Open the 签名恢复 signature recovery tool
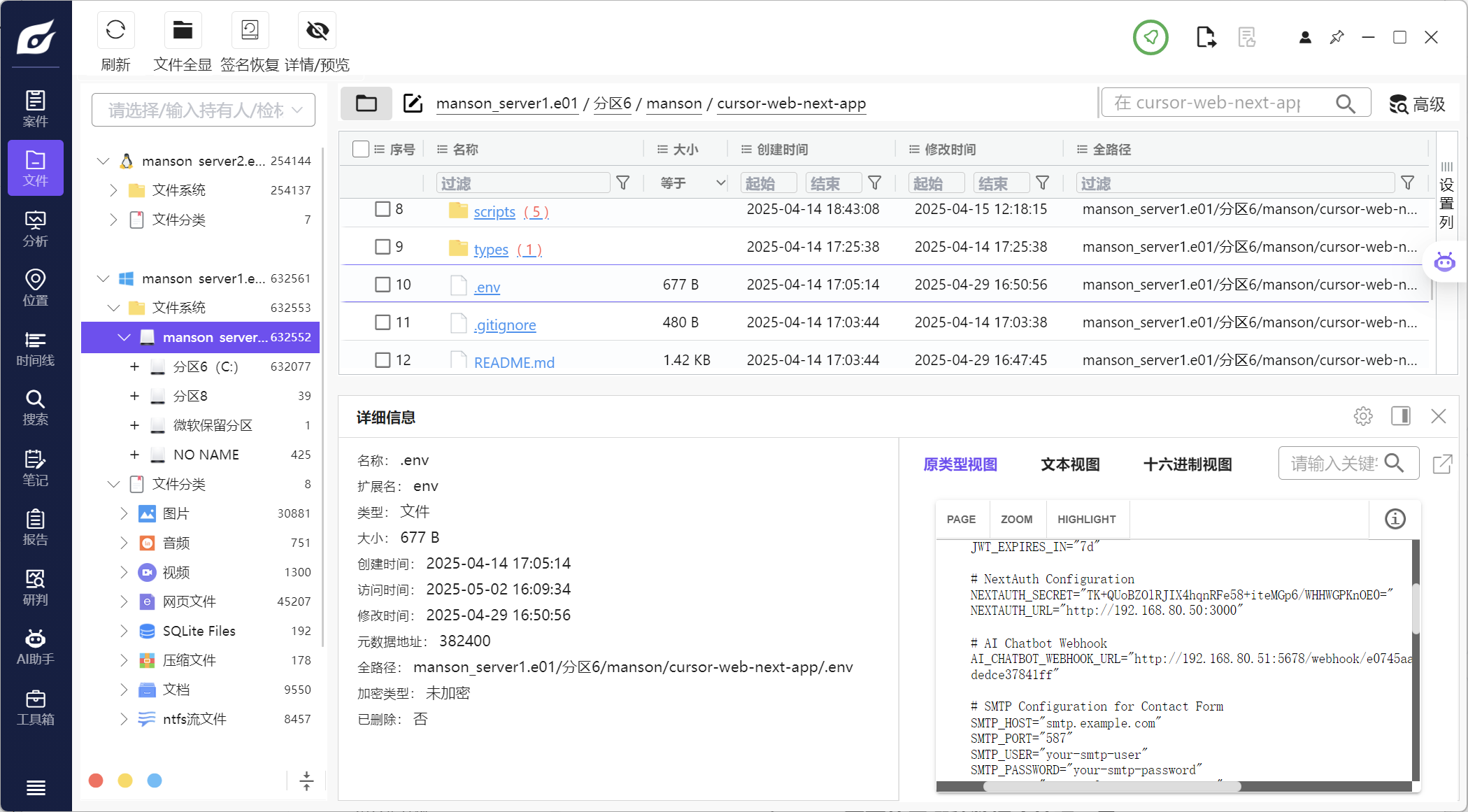The width and height of the screenshot is (1468, 812). [x=250, y=31]
